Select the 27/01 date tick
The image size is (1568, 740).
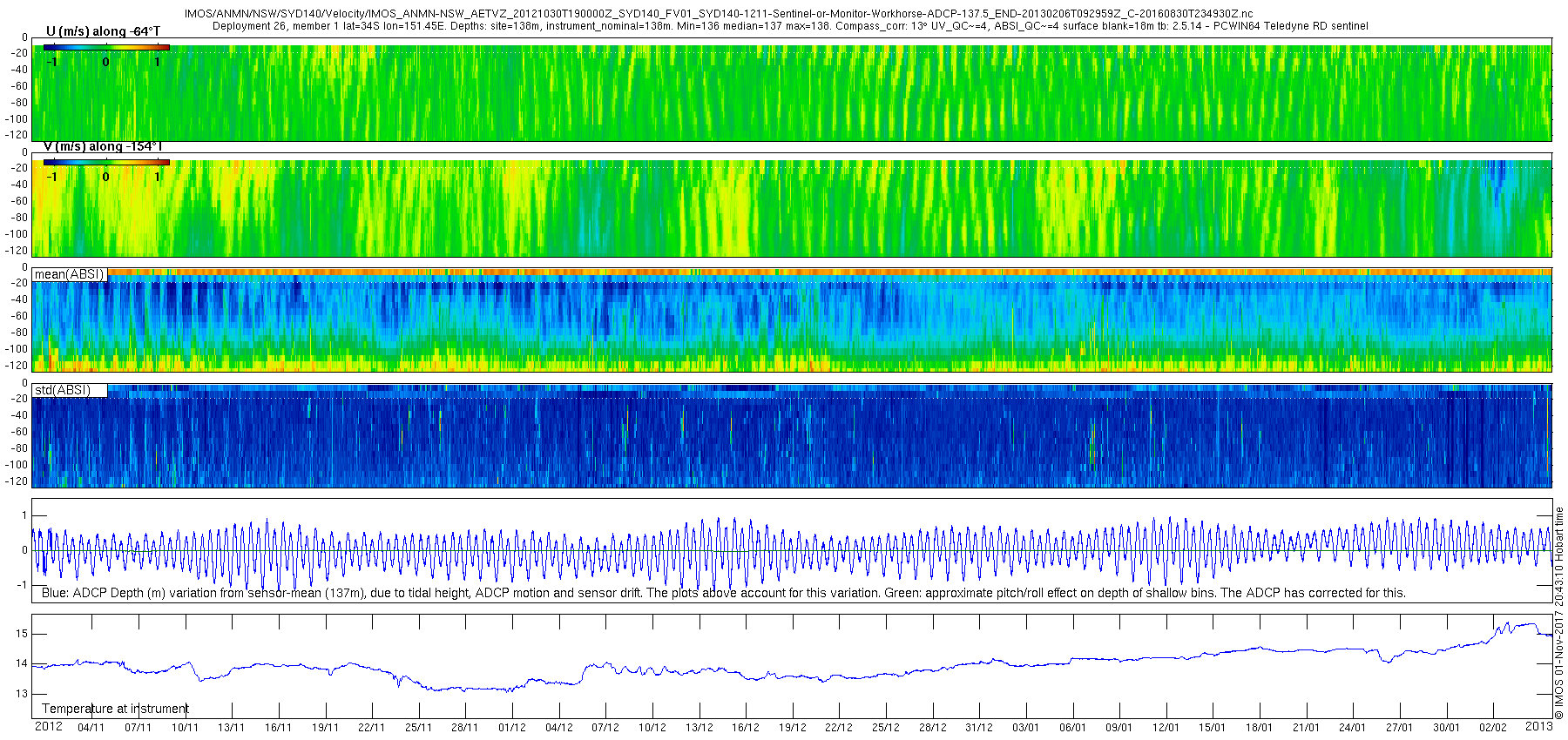(1400, 728)
